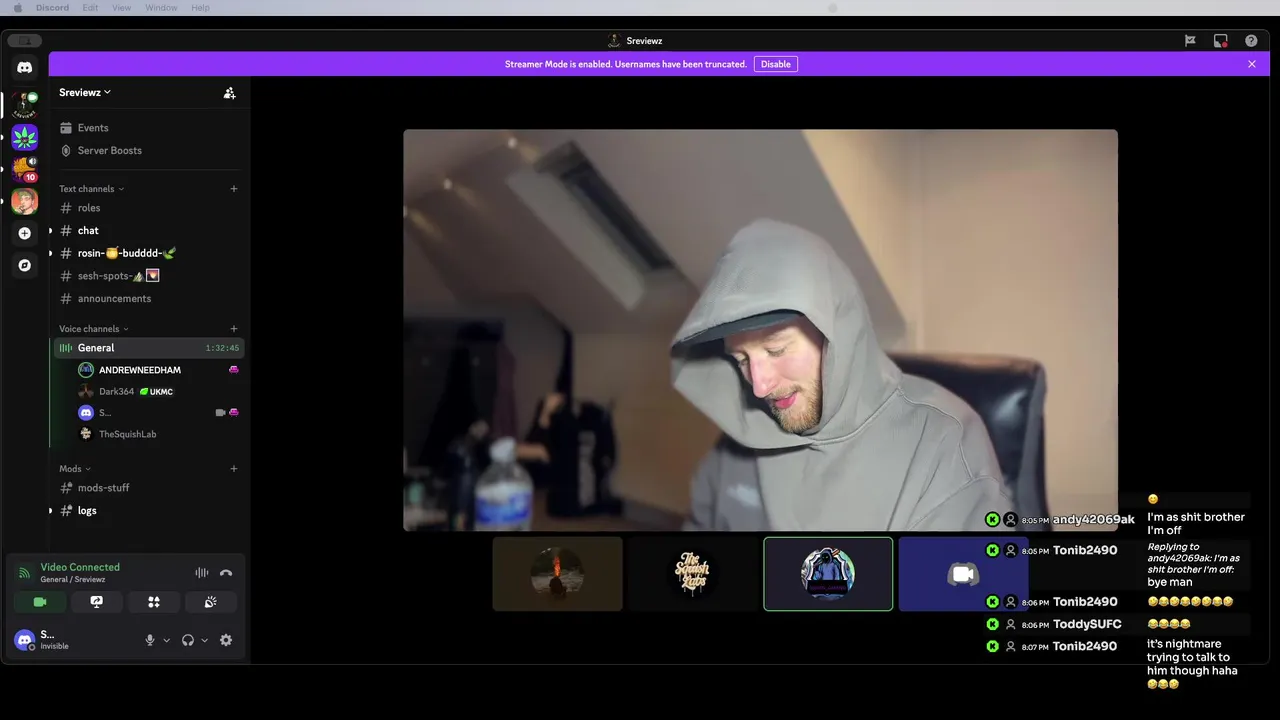1280x720 pixels.
Task: Select the blue camera participant tile
Action: tap(963, 574)
